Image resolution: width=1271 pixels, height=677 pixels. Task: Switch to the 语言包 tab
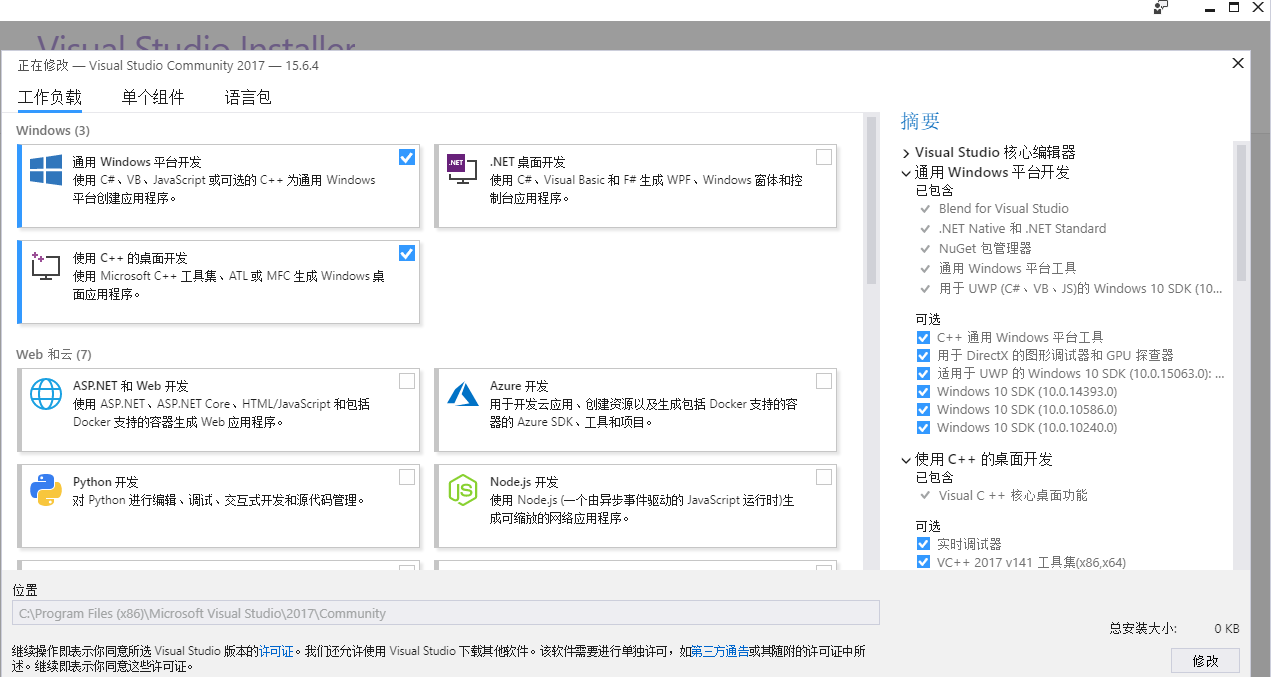point(248,97)
